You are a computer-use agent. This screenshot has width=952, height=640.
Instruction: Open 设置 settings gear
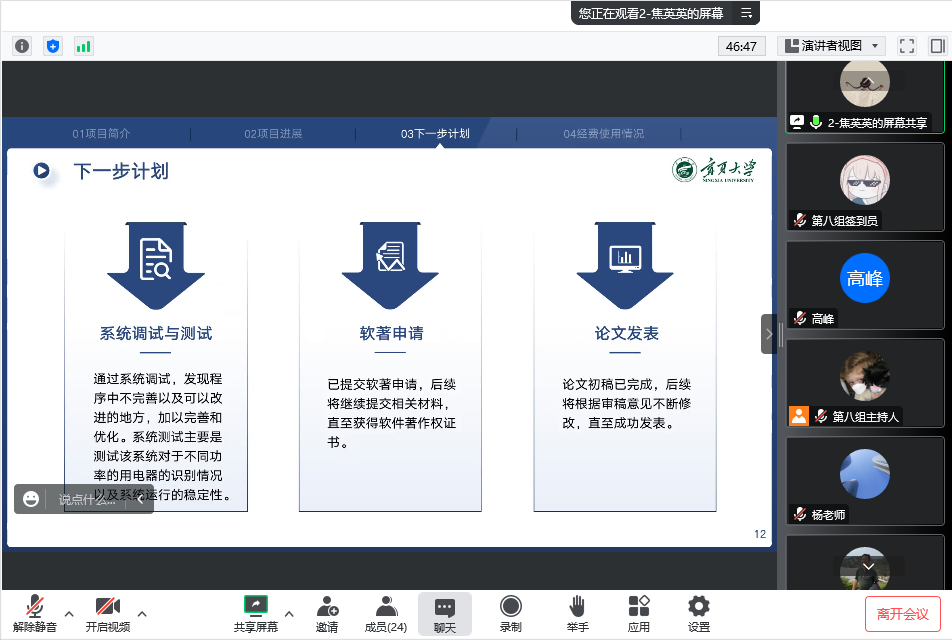pyautogui.click(x=699, y=614)
